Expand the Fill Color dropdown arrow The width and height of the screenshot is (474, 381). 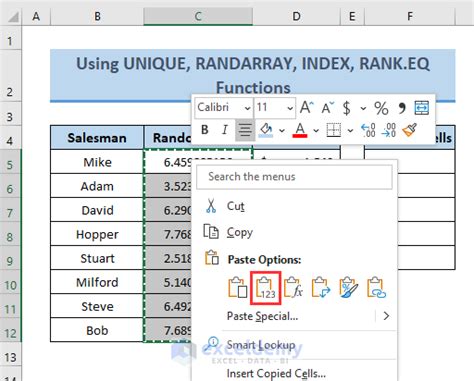282,130
